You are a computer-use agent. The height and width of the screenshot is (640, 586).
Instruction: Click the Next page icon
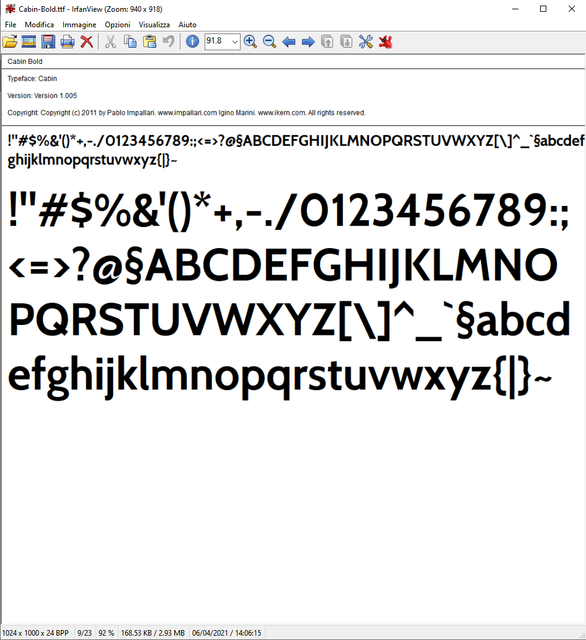(346, 42)
